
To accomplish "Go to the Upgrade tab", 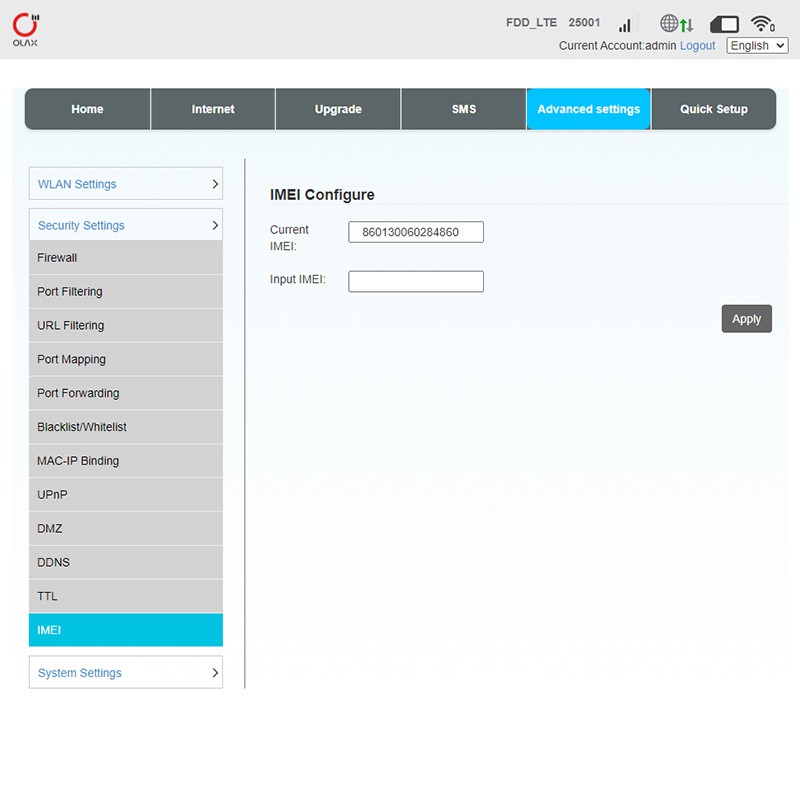I will point(338,109).
